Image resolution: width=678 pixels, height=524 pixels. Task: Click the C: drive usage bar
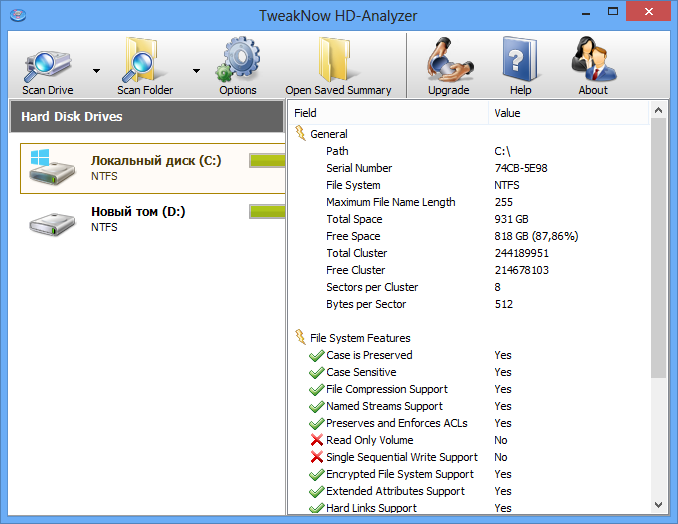tap(267, 160)
